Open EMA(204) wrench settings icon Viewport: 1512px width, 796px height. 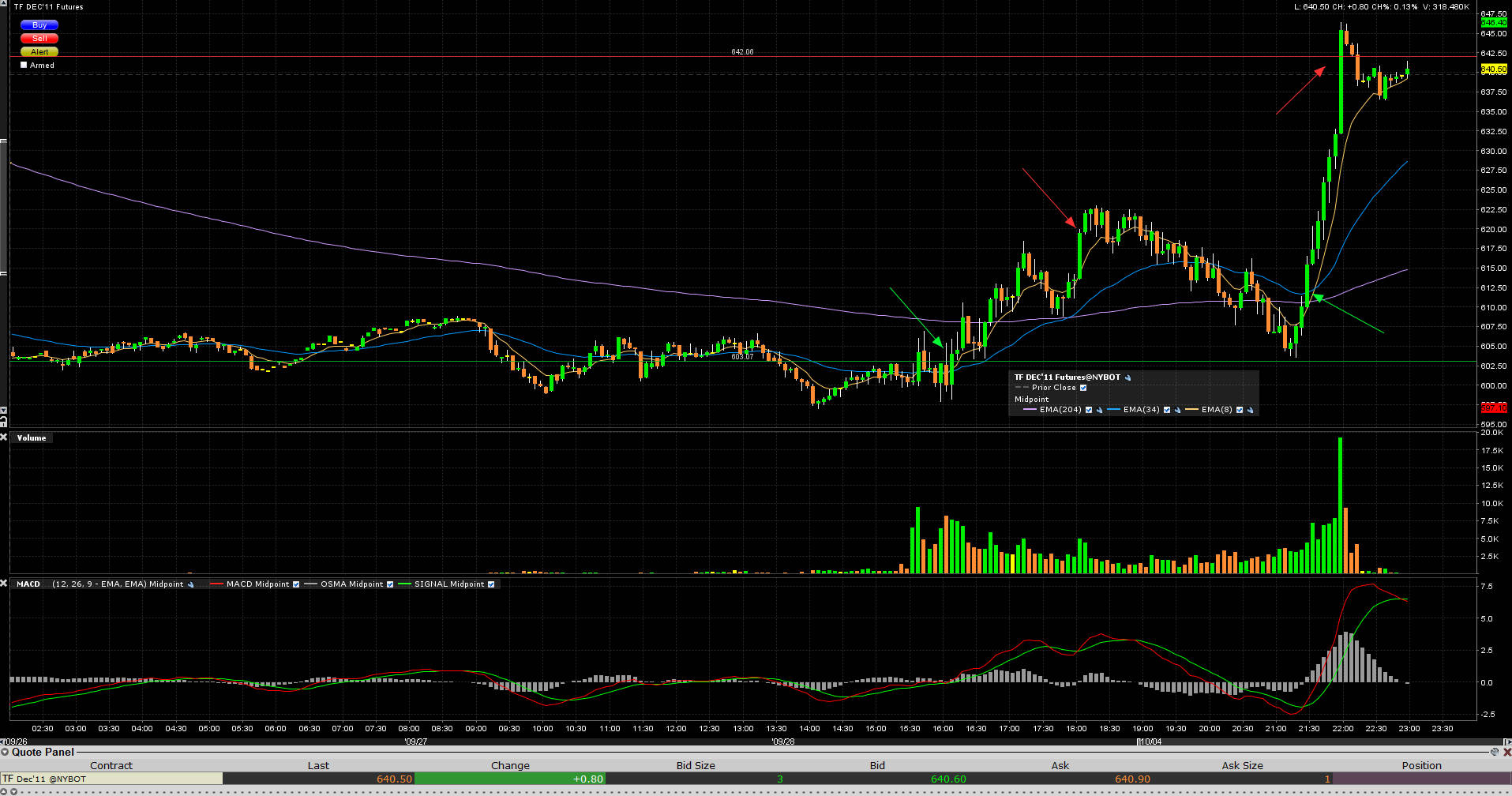tap(1099, 410)
